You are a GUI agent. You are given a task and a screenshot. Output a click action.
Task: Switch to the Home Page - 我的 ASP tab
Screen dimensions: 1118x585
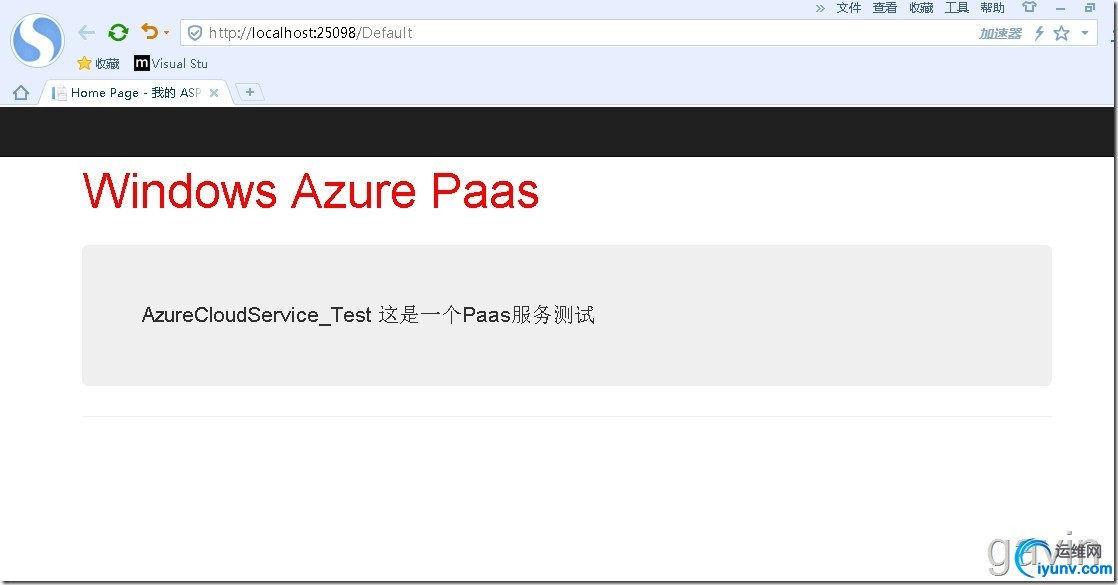[135, 93]
